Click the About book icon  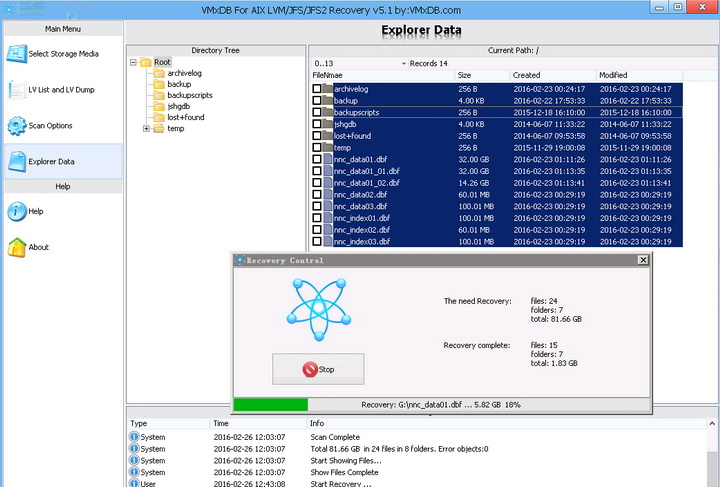(x=17, y=247)
